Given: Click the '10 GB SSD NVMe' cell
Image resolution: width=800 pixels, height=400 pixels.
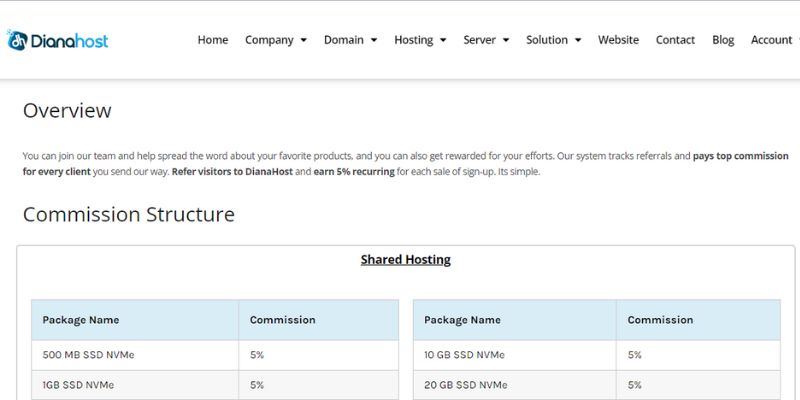Looking at the screenshot, I should (515, 355).
